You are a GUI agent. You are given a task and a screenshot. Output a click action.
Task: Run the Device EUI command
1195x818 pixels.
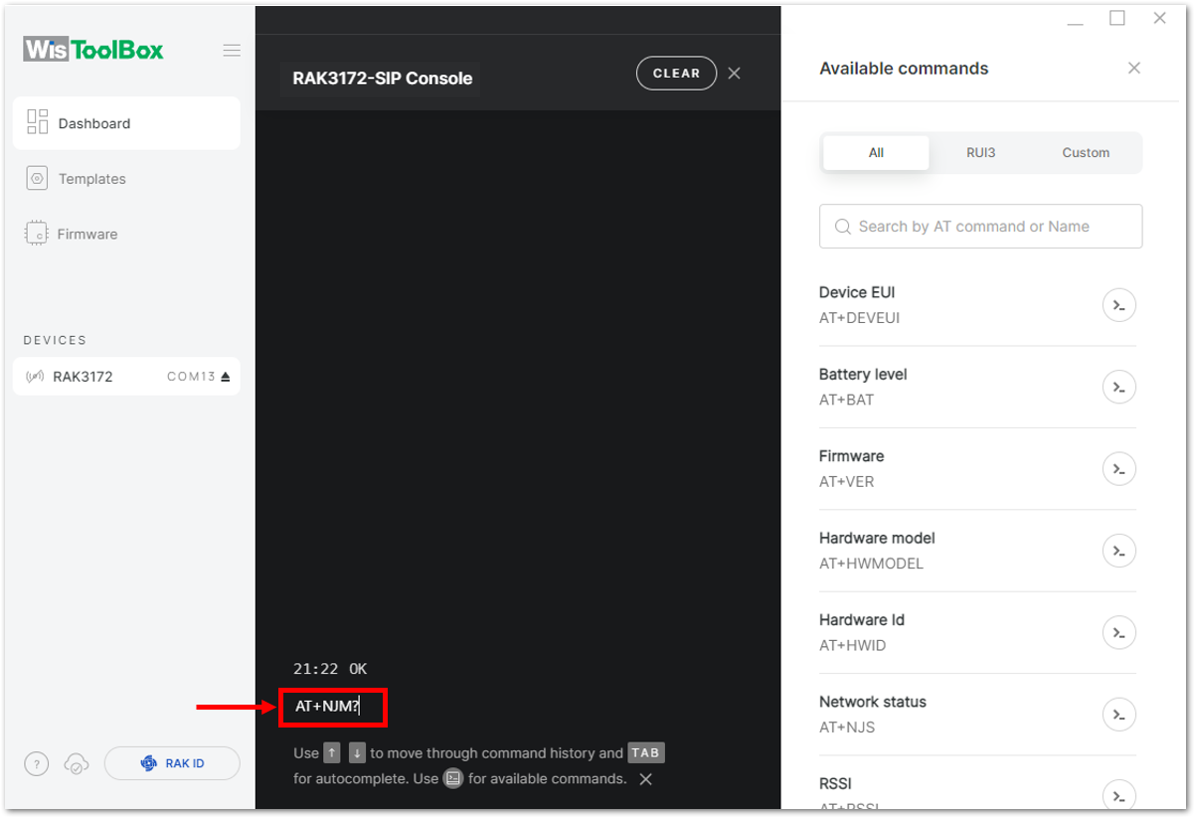point(1119,306)
